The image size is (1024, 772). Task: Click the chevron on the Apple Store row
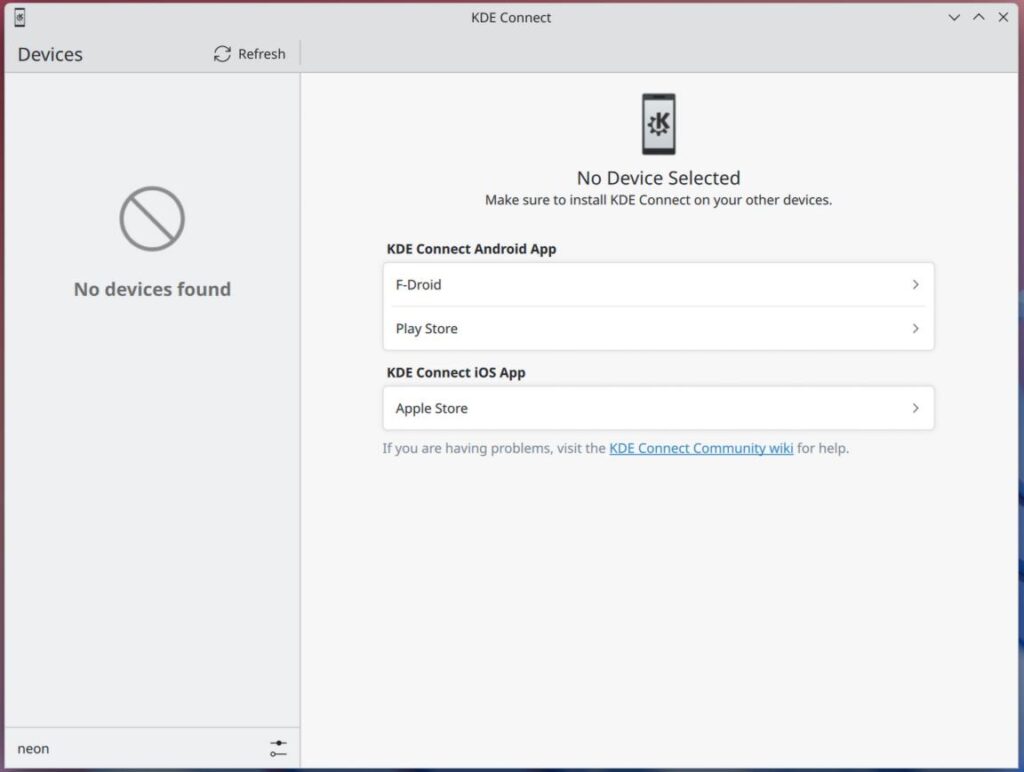tap(916, 408)
